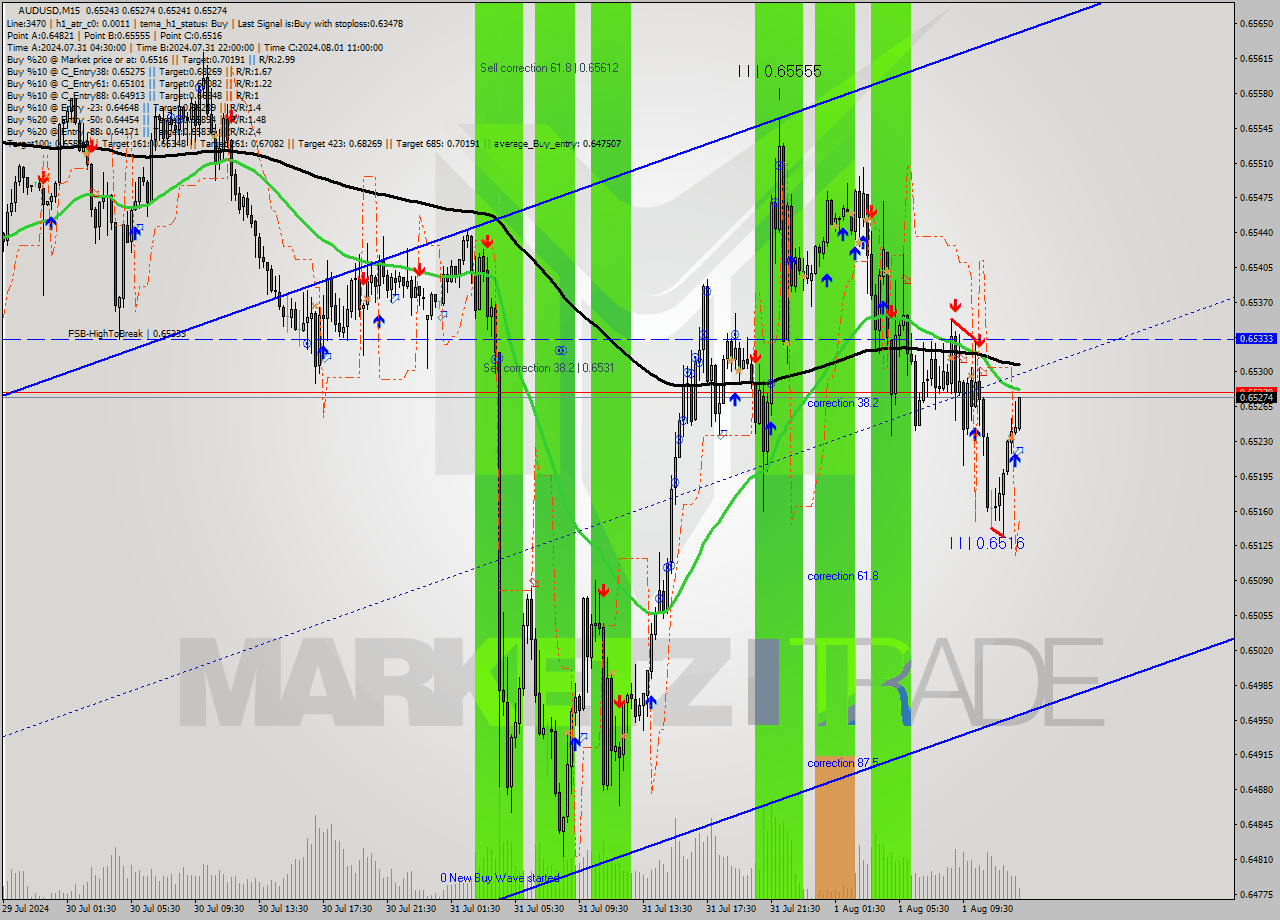1280x920 pixels.
Task: Click the 0.65300 price axis label
Action: pyautogui.click(x=1256, y=371)
